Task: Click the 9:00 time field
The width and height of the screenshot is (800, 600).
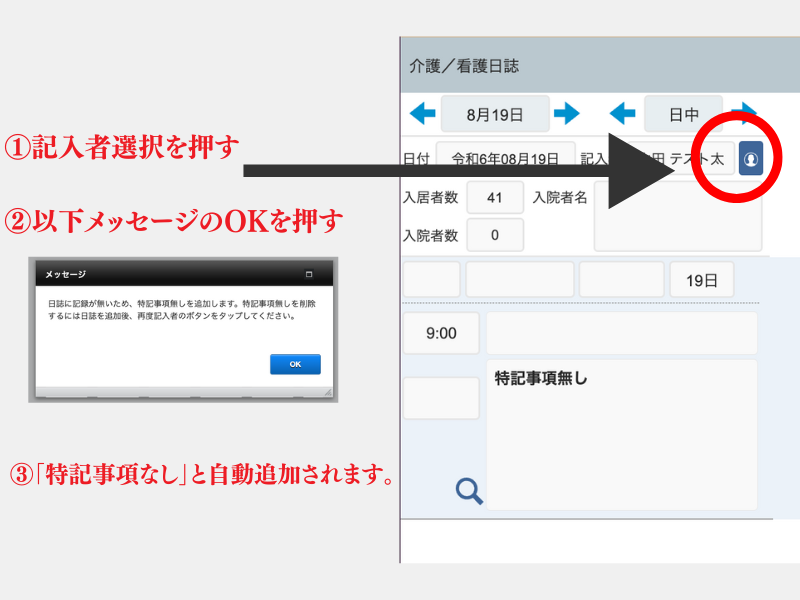Action: pos(441,333)
